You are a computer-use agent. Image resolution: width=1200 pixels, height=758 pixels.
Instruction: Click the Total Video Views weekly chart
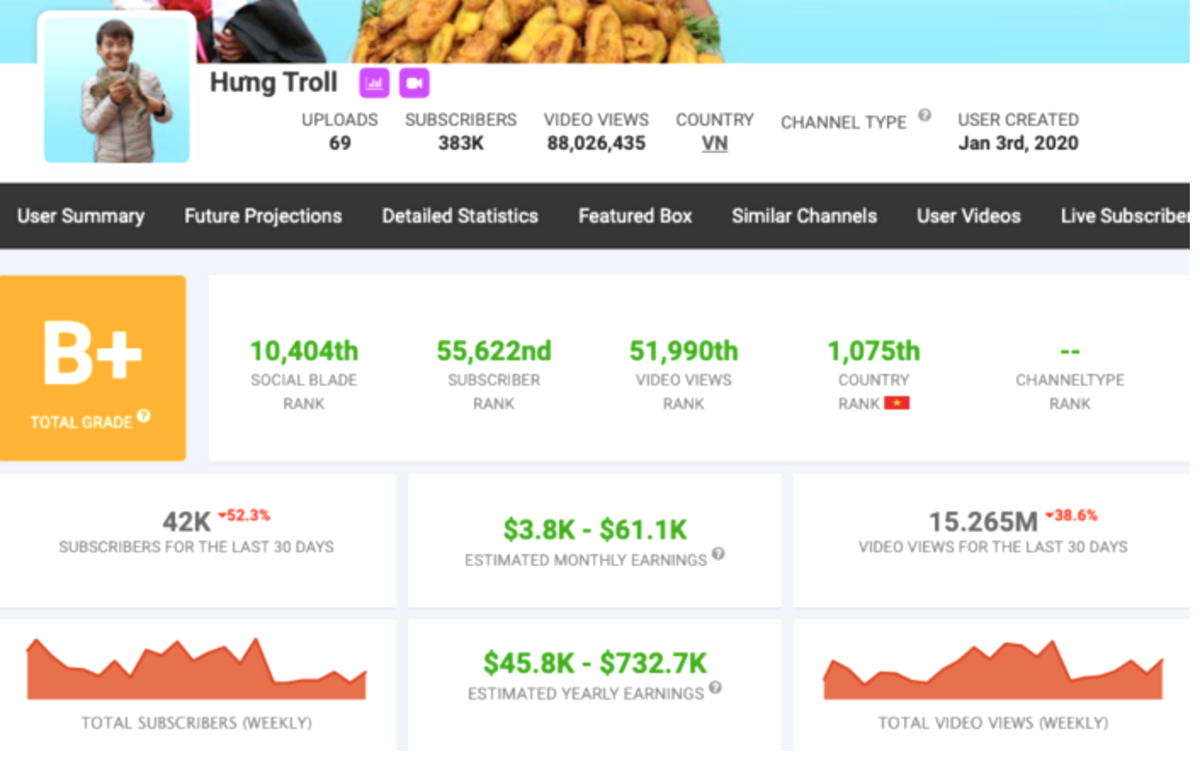click(x=993, y=670)
